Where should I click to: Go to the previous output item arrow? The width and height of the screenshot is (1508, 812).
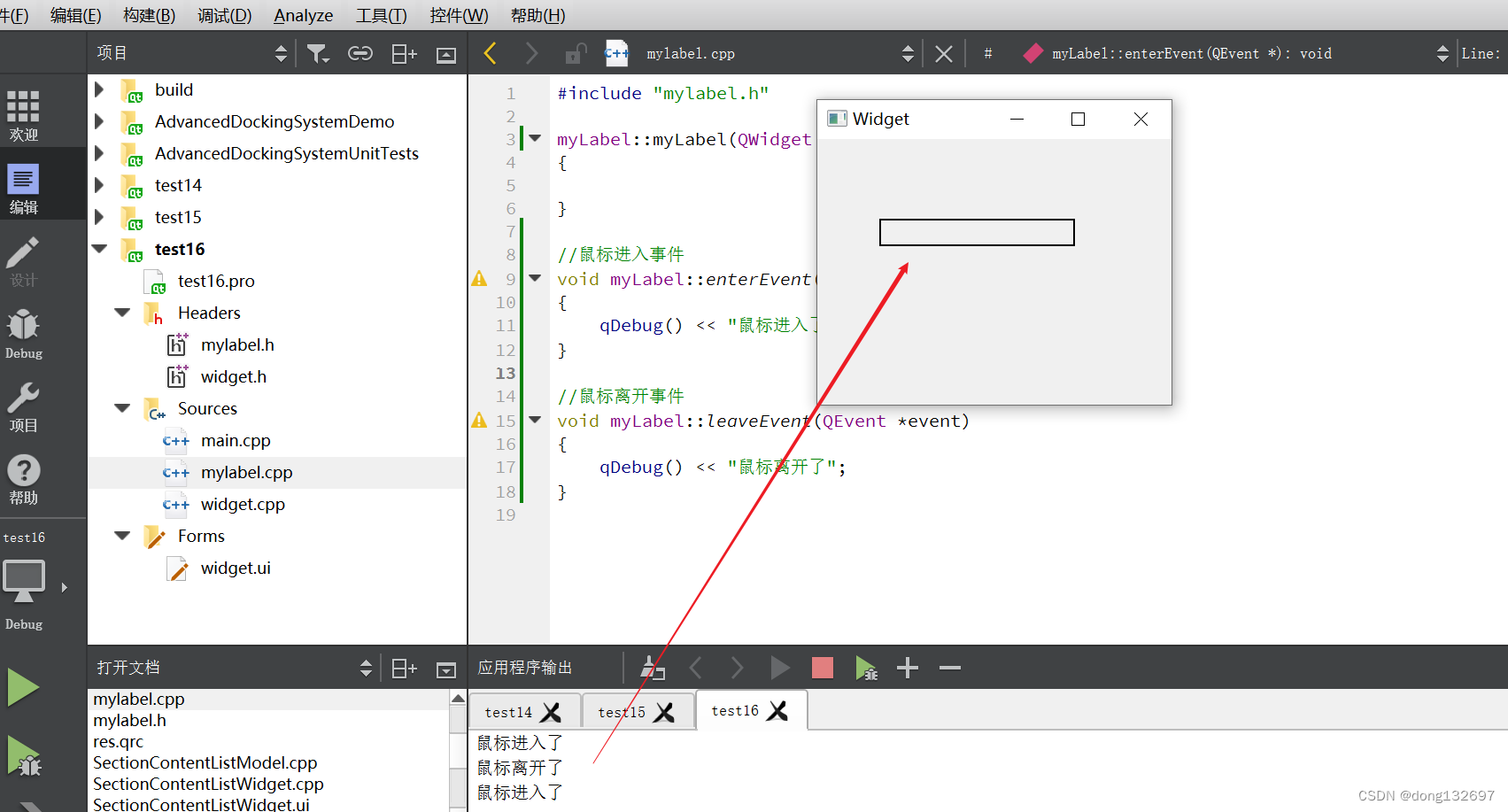click(696, 668)
